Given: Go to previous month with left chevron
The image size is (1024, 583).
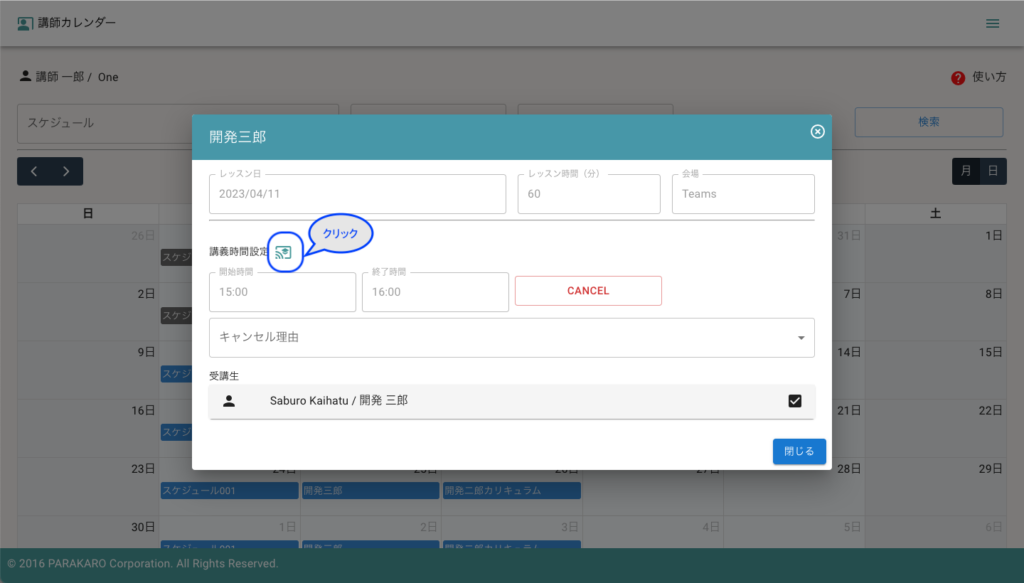Looking at the screenshot, I should tap(34, 171).
